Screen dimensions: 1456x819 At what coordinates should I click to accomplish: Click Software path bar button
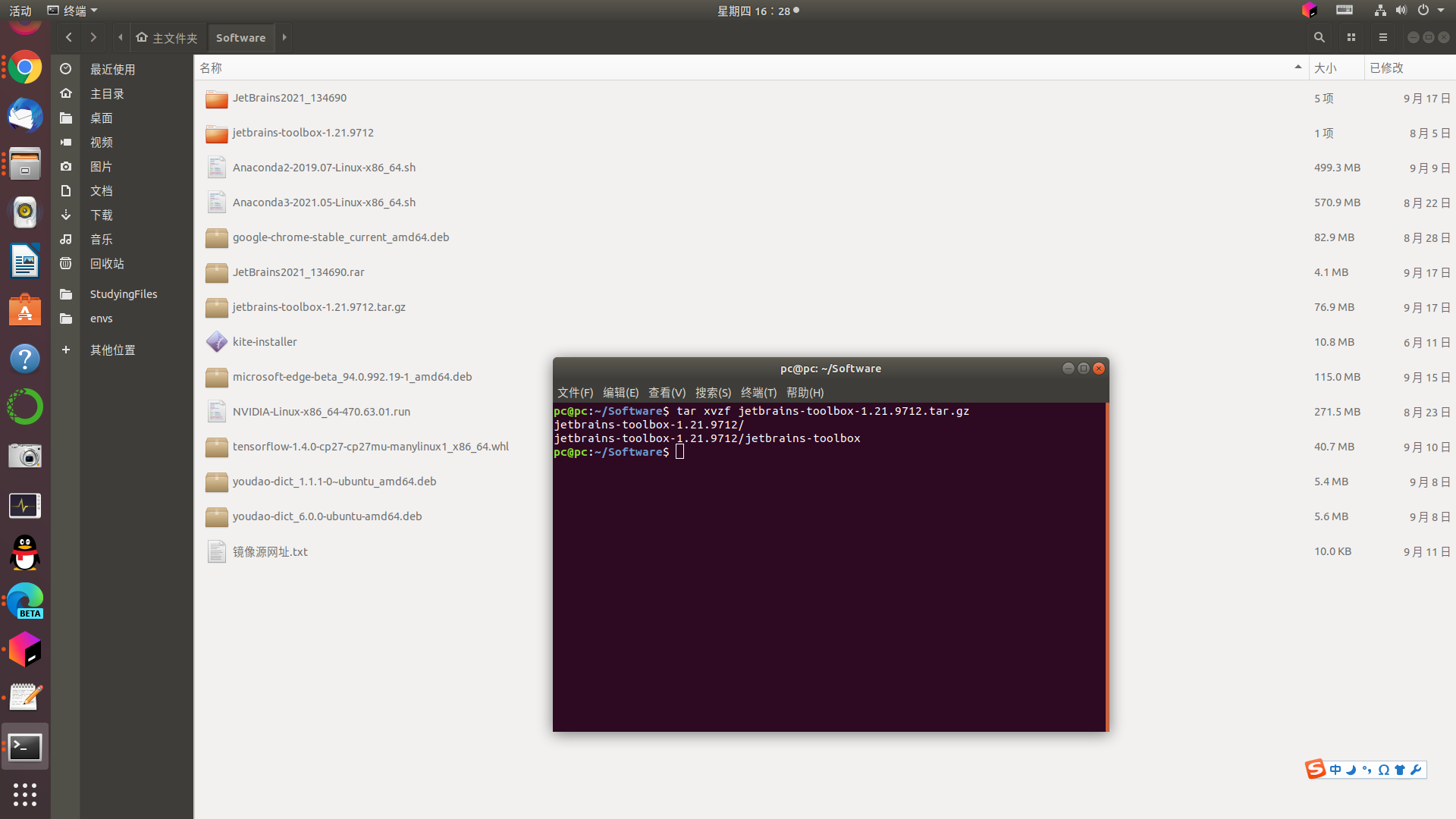tap(240, 37)
